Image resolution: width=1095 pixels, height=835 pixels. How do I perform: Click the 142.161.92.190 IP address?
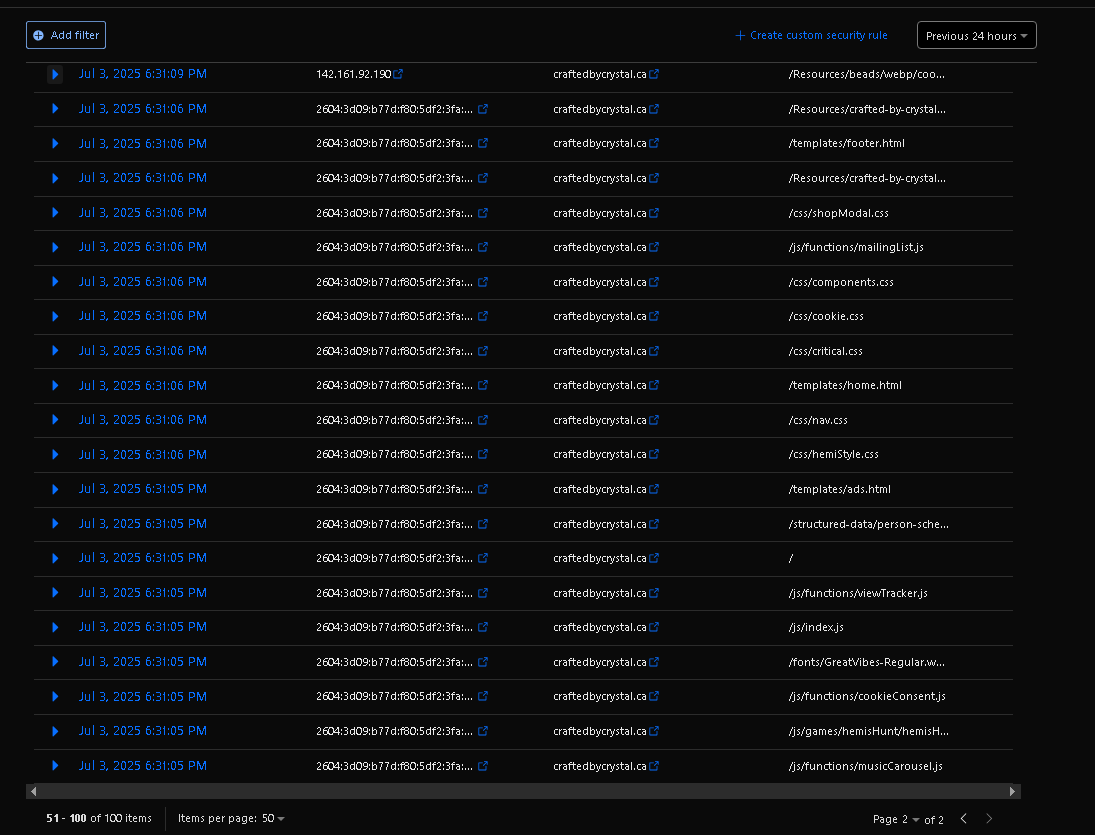353,74
